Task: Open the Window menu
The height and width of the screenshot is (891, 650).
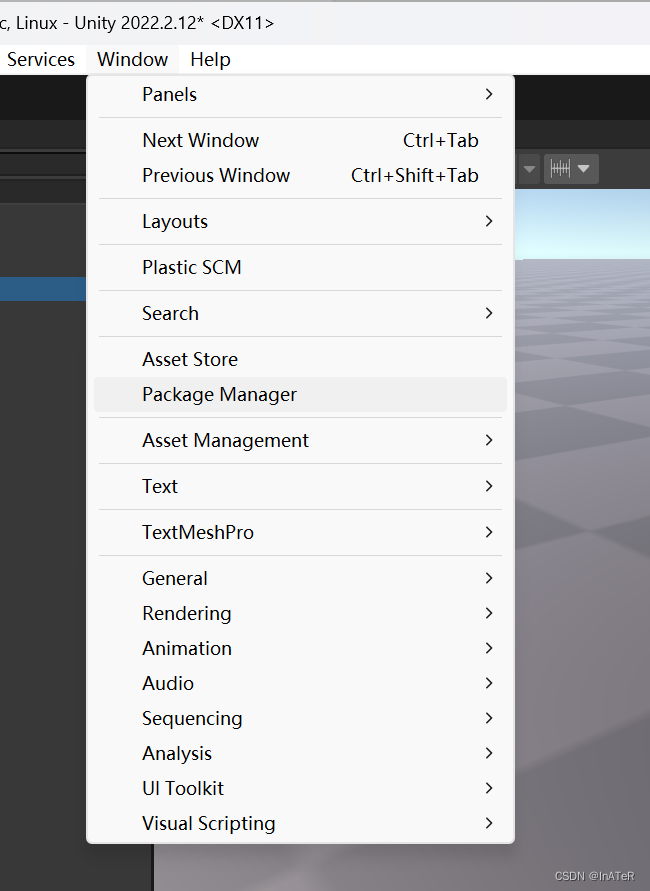Action: coord(132,59)
